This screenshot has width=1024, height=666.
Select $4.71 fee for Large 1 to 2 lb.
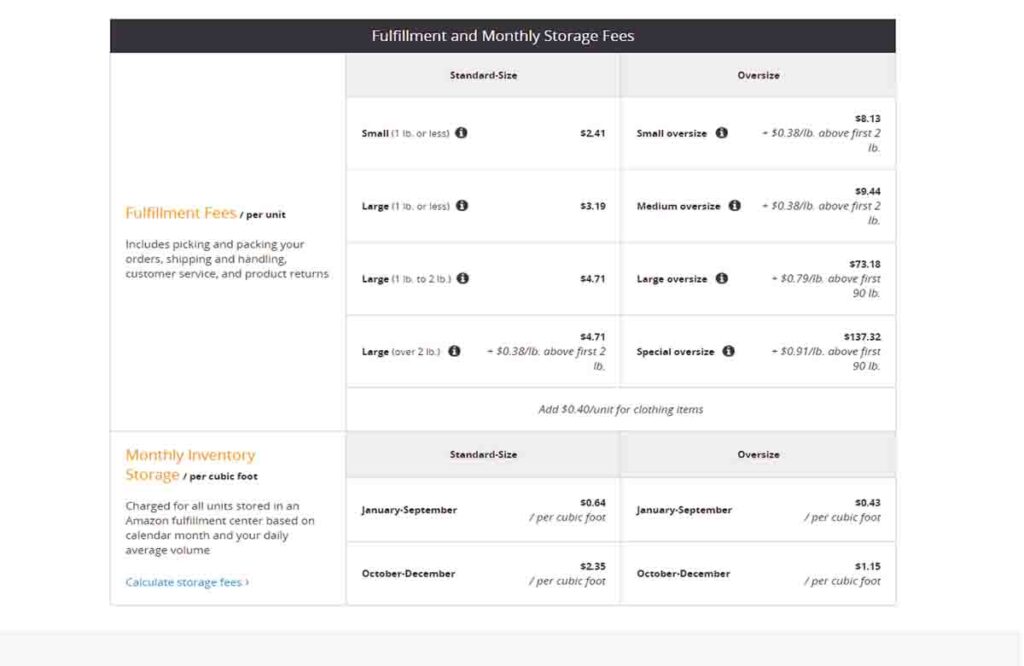[592, 279]
